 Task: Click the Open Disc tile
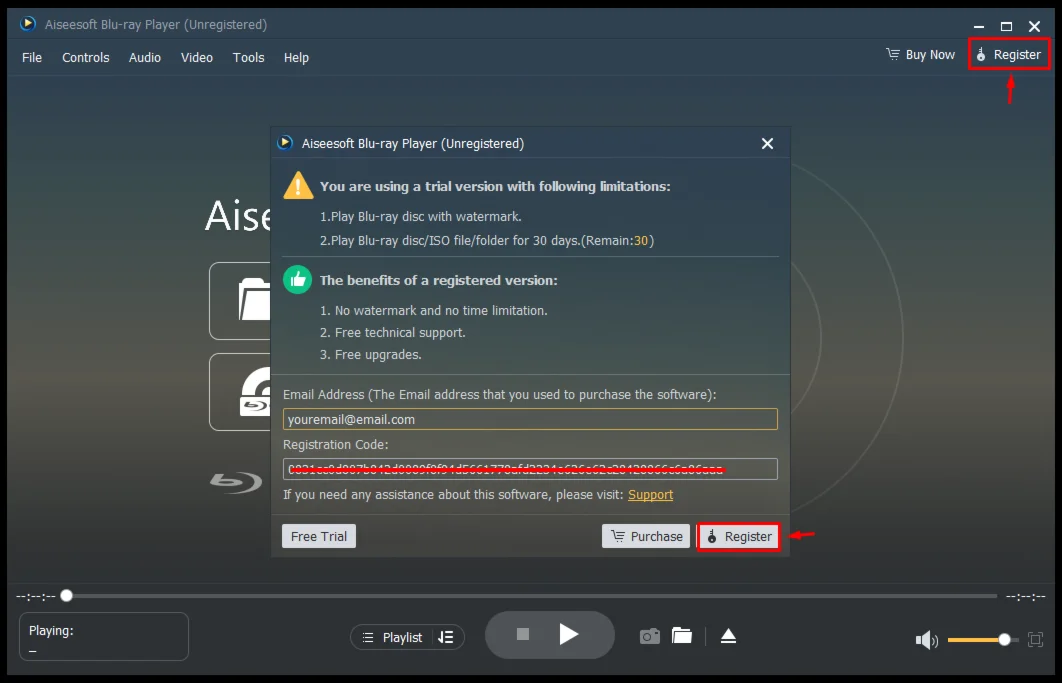coord(240,392)
